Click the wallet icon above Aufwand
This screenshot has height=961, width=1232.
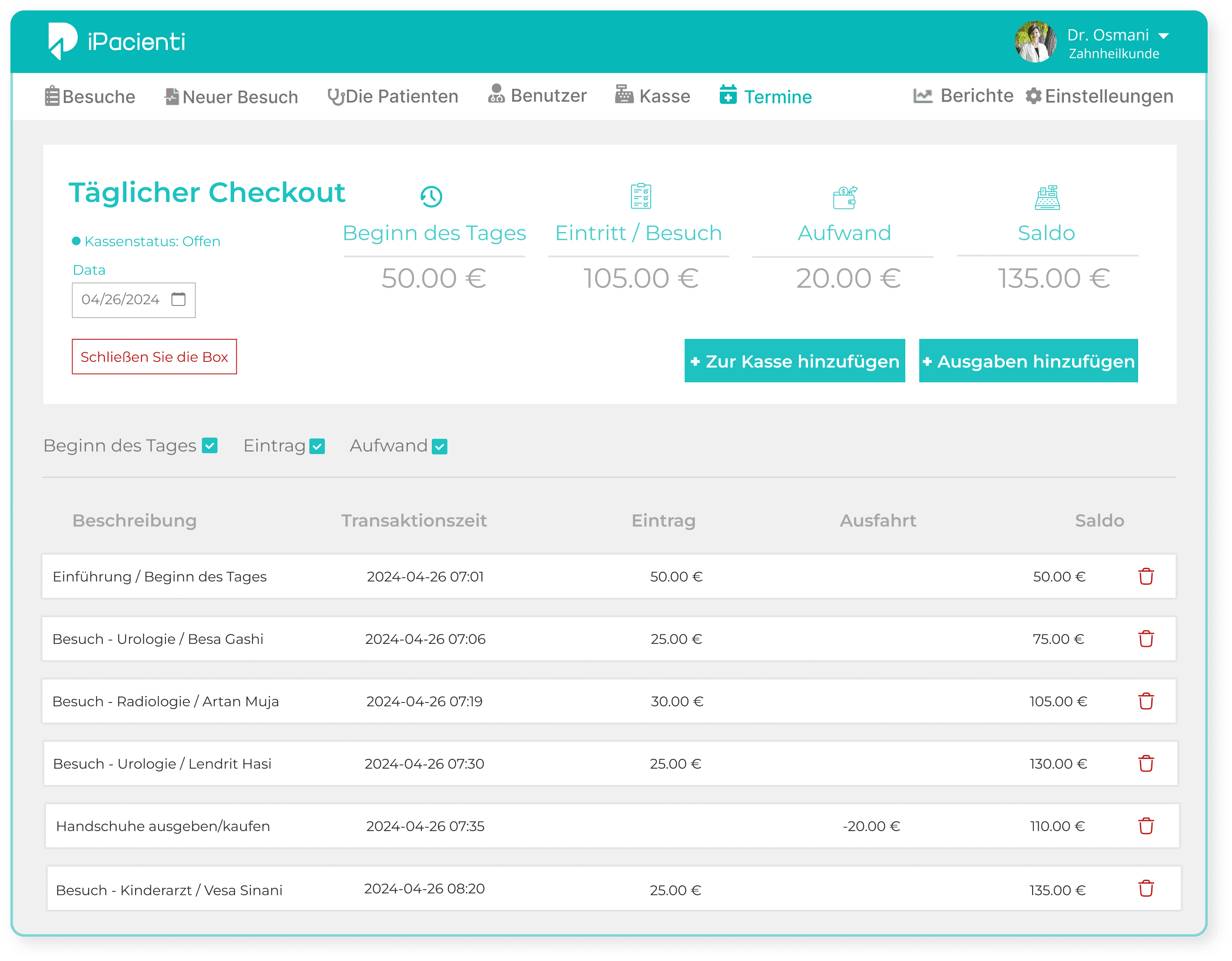point(845,198)
